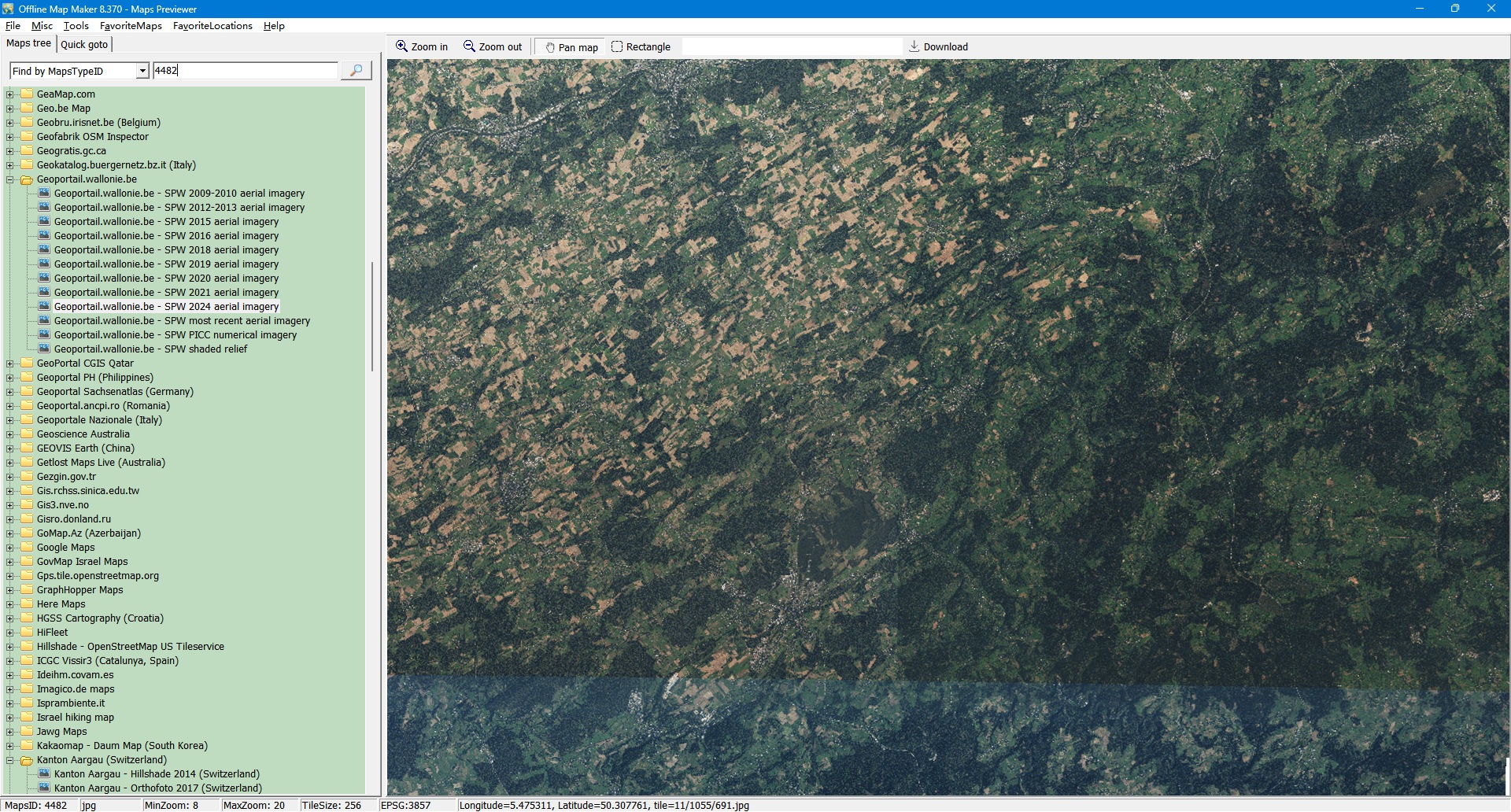Click the magnifier search button

coord(356,71)
